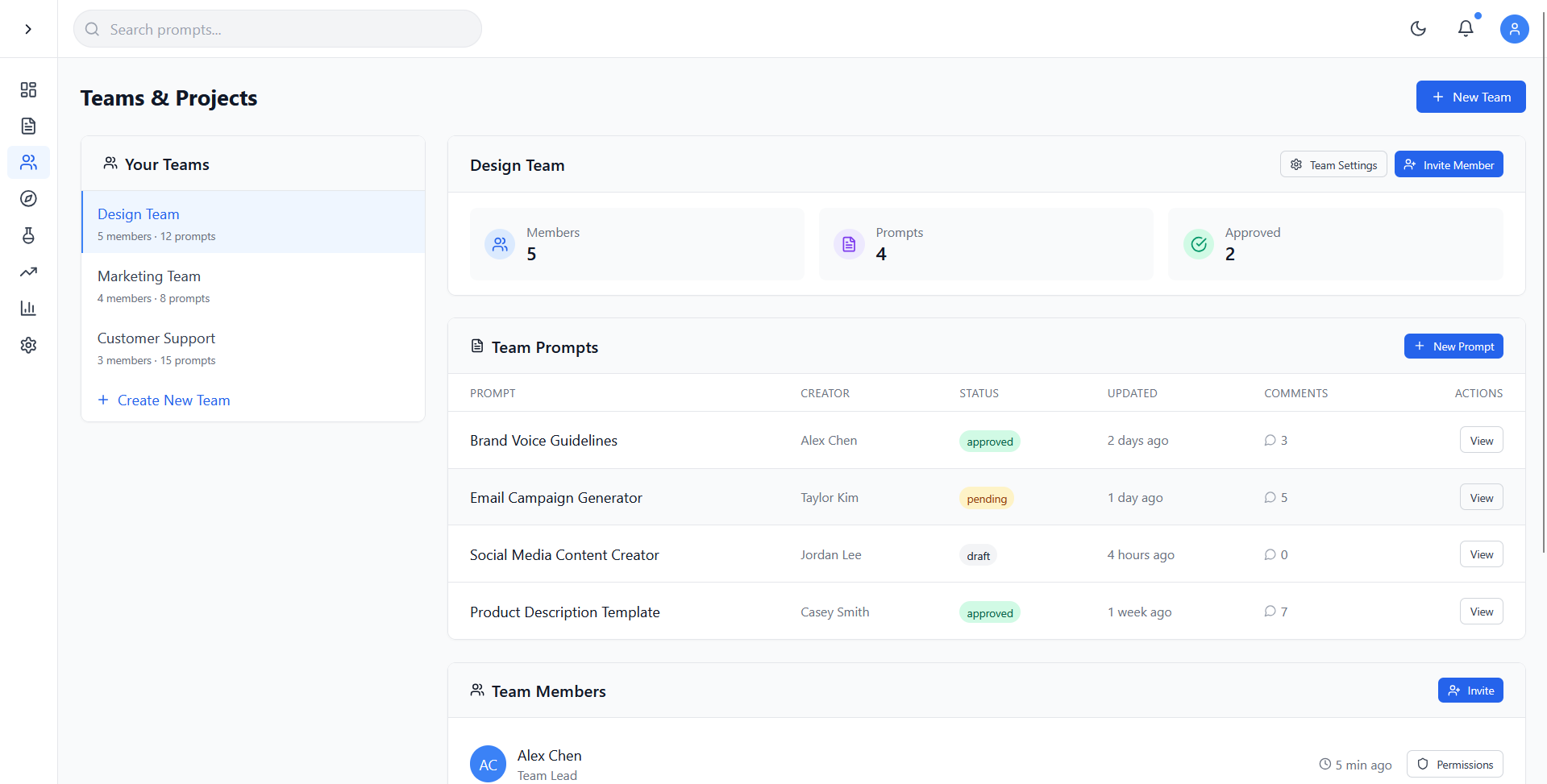
Task: Click comment icon for Social Media Content Creator
Action: [1270, 554]
